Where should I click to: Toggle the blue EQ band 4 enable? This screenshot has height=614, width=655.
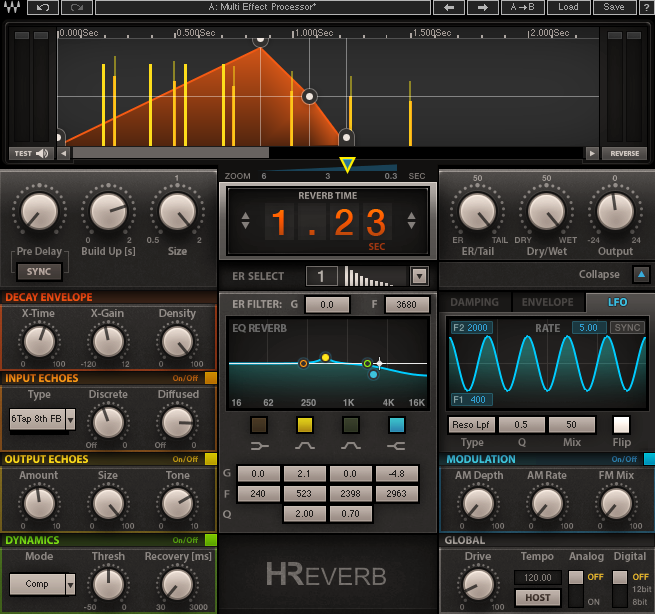tap(396, 425)
